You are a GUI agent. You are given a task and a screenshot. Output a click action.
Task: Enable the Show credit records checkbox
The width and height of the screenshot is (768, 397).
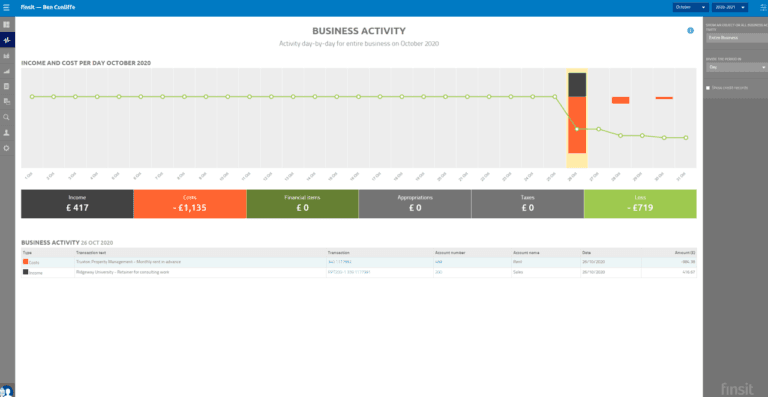tap(708, 88)
